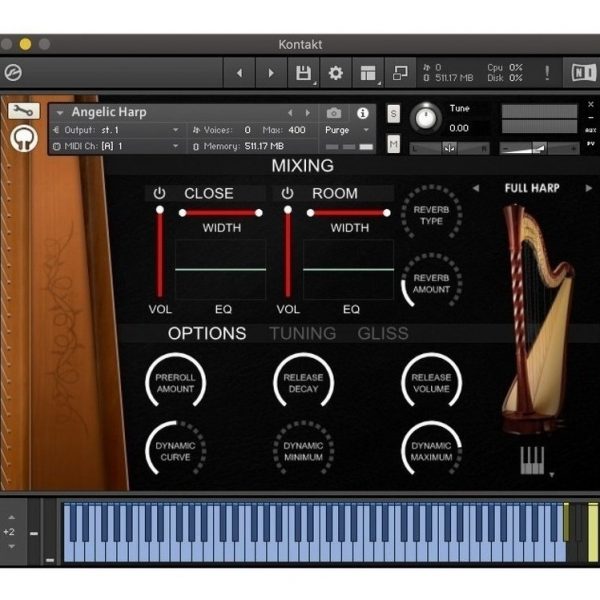
Task: Shift keyboard octave up arrow
Action: (x=11, y=517)
